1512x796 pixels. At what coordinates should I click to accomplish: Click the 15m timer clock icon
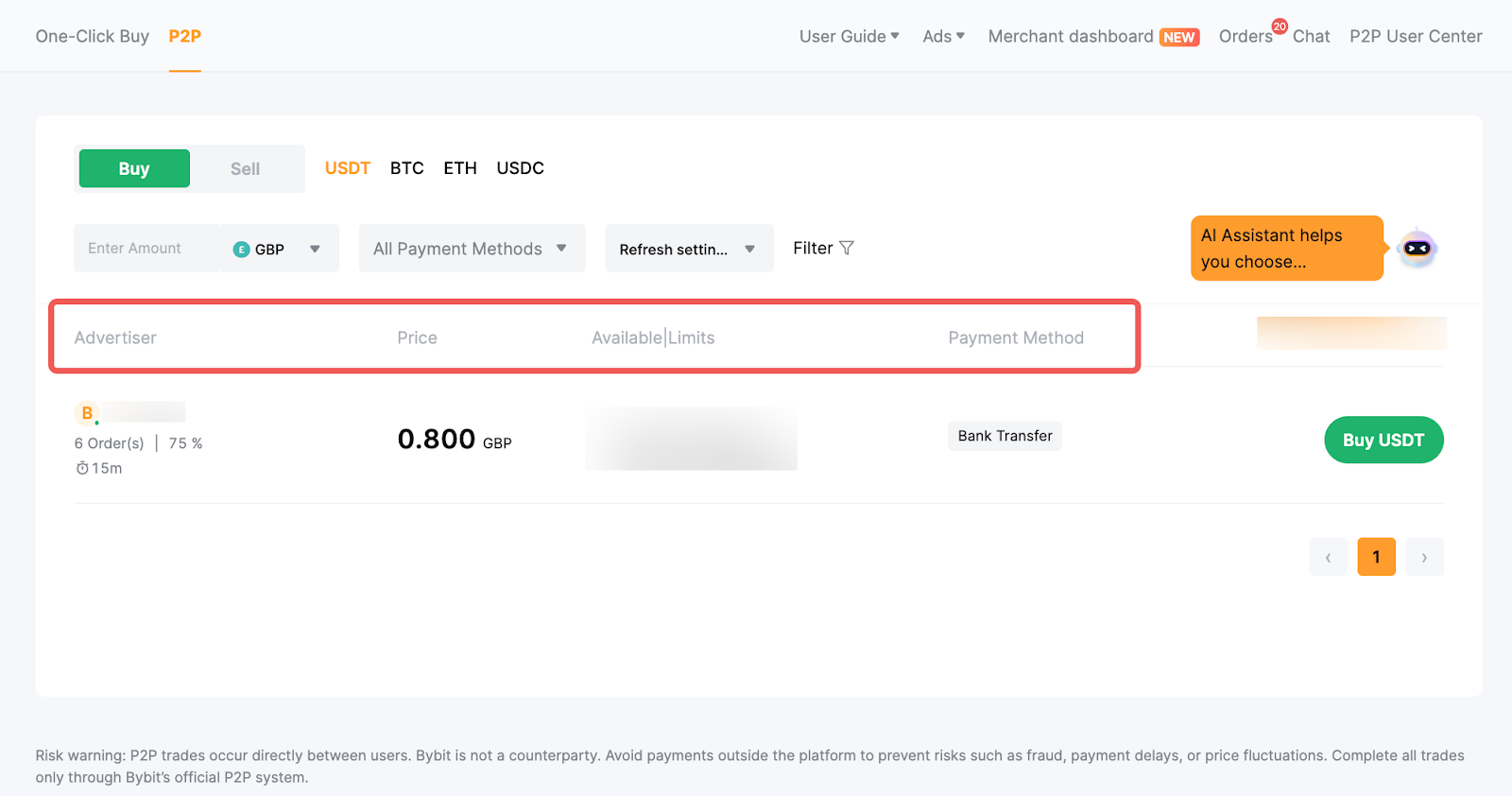(x=82, y=468)
